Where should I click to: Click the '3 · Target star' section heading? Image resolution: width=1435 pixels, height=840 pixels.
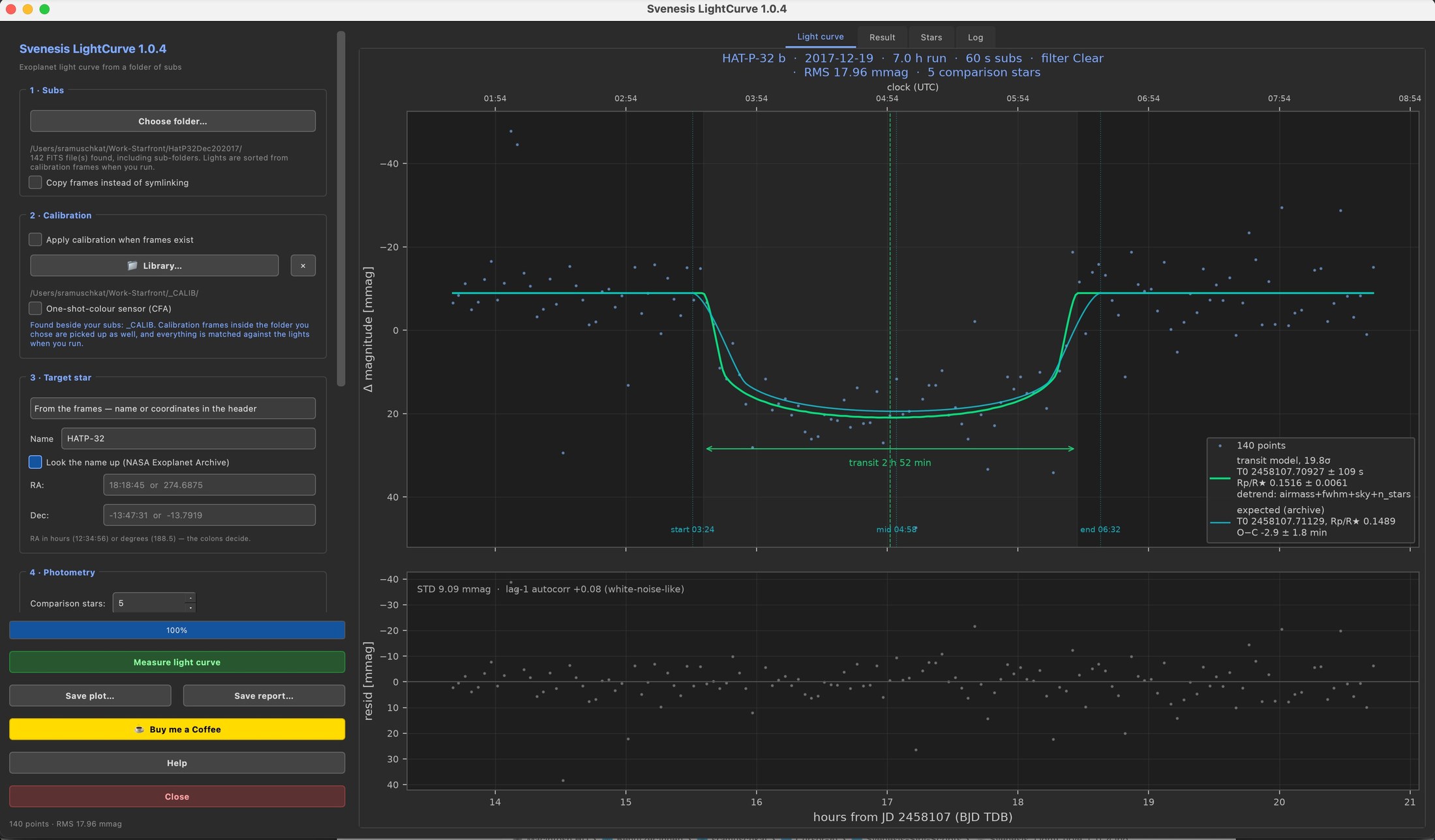[x=61, y=378]
